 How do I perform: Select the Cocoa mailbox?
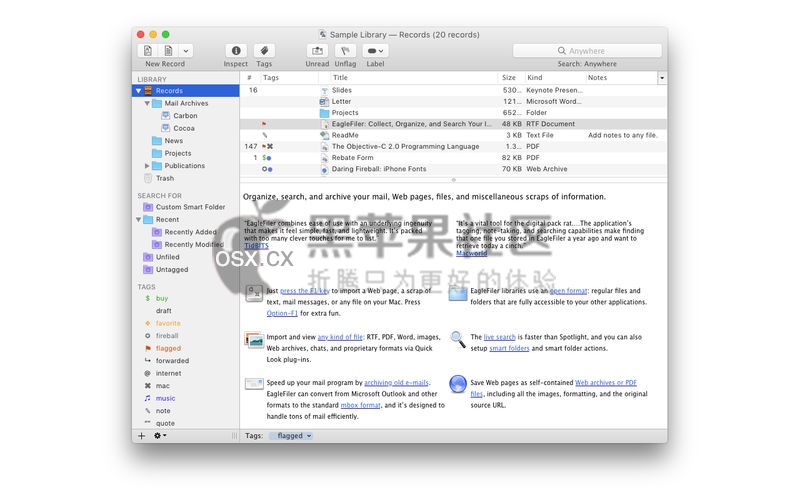184,128
